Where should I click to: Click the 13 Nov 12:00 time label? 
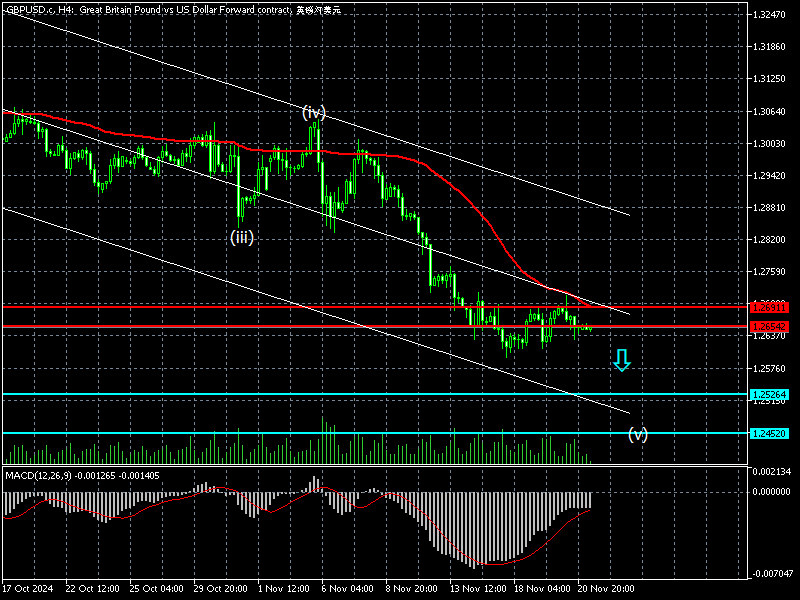478,588
